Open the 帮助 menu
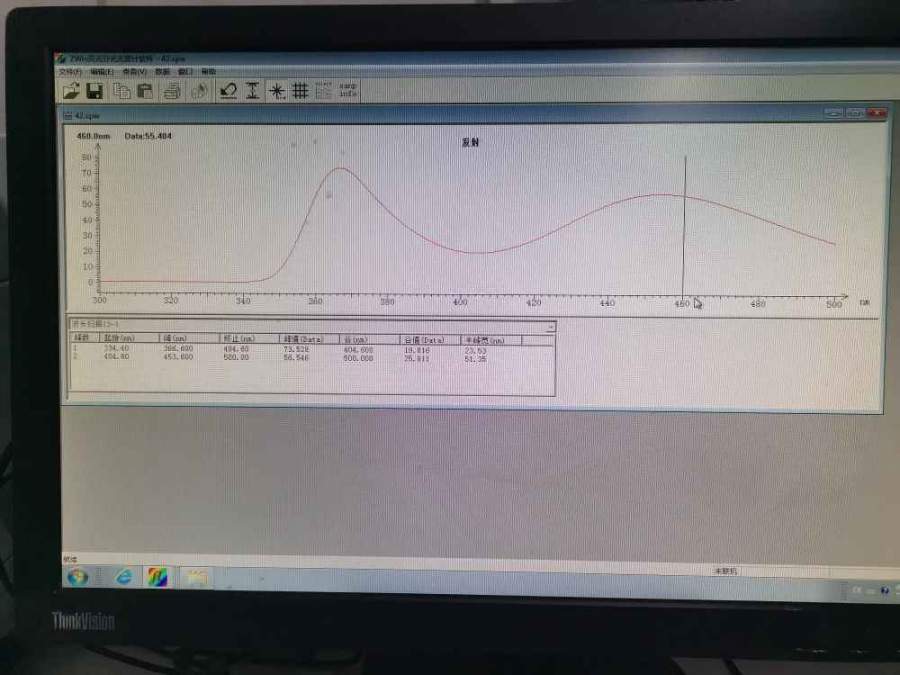The width and height of the screenshot is (900, 675). point(208,72)
